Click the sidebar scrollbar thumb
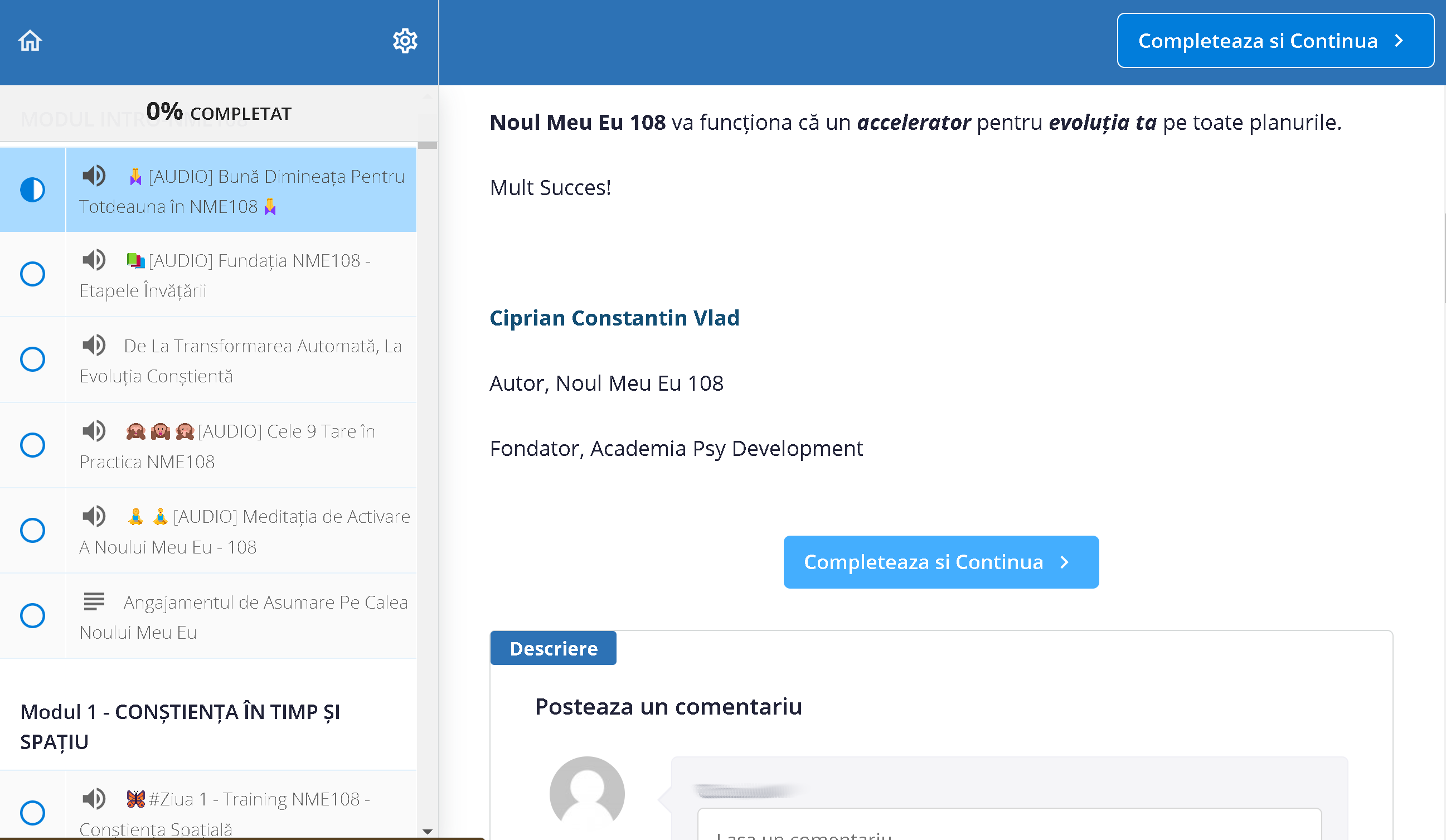The height and width of the screenshot is (840, 1446). coord(427,145)
